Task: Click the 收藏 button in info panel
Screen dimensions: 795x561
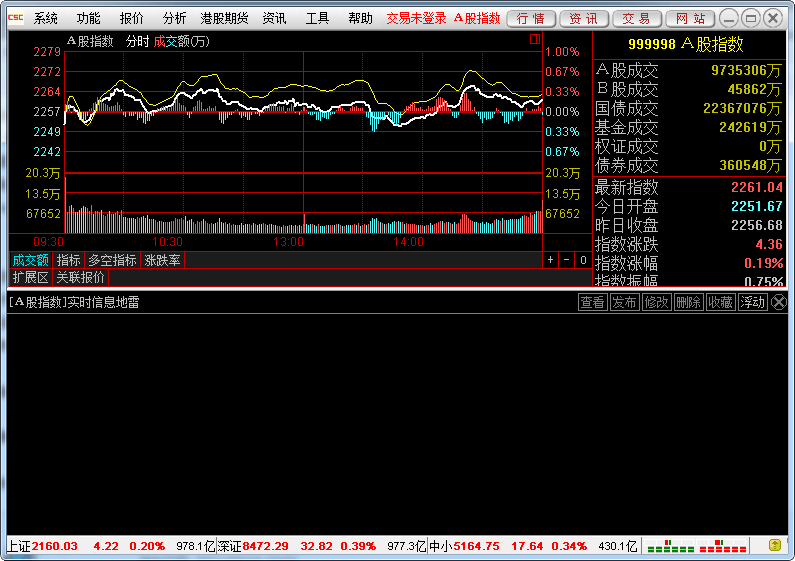Action: 720,302
